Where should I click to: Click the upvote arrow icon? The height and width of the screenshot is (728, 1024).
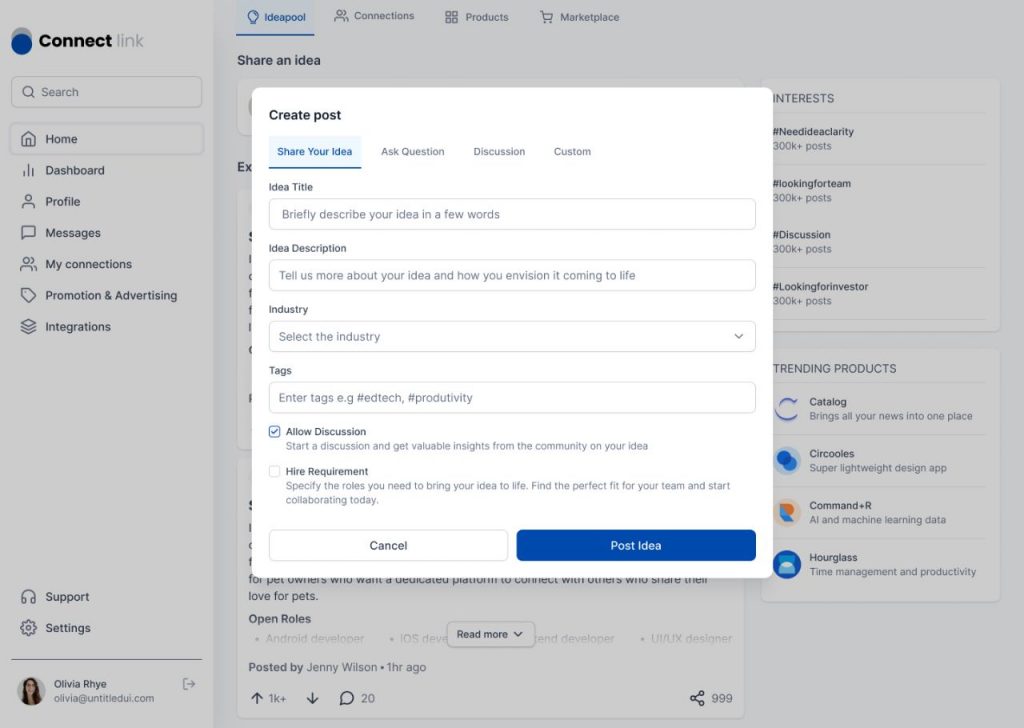pyautogui.click(x=257, y=698)
